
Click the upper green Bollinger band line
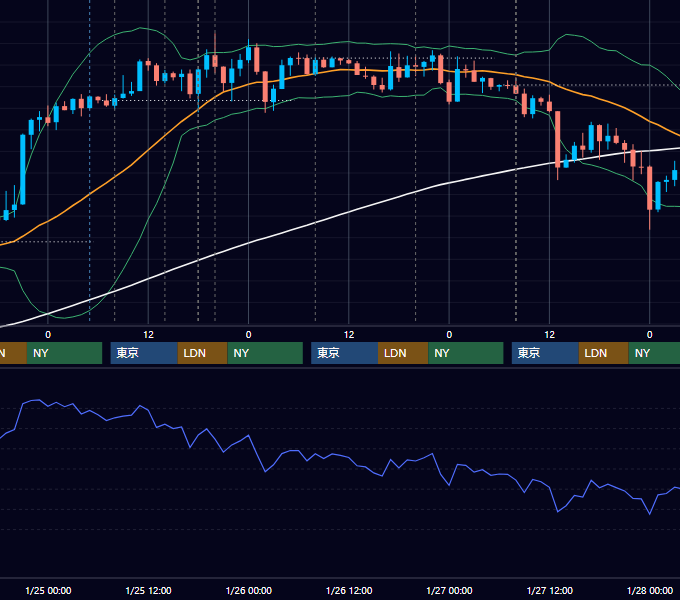347,42
